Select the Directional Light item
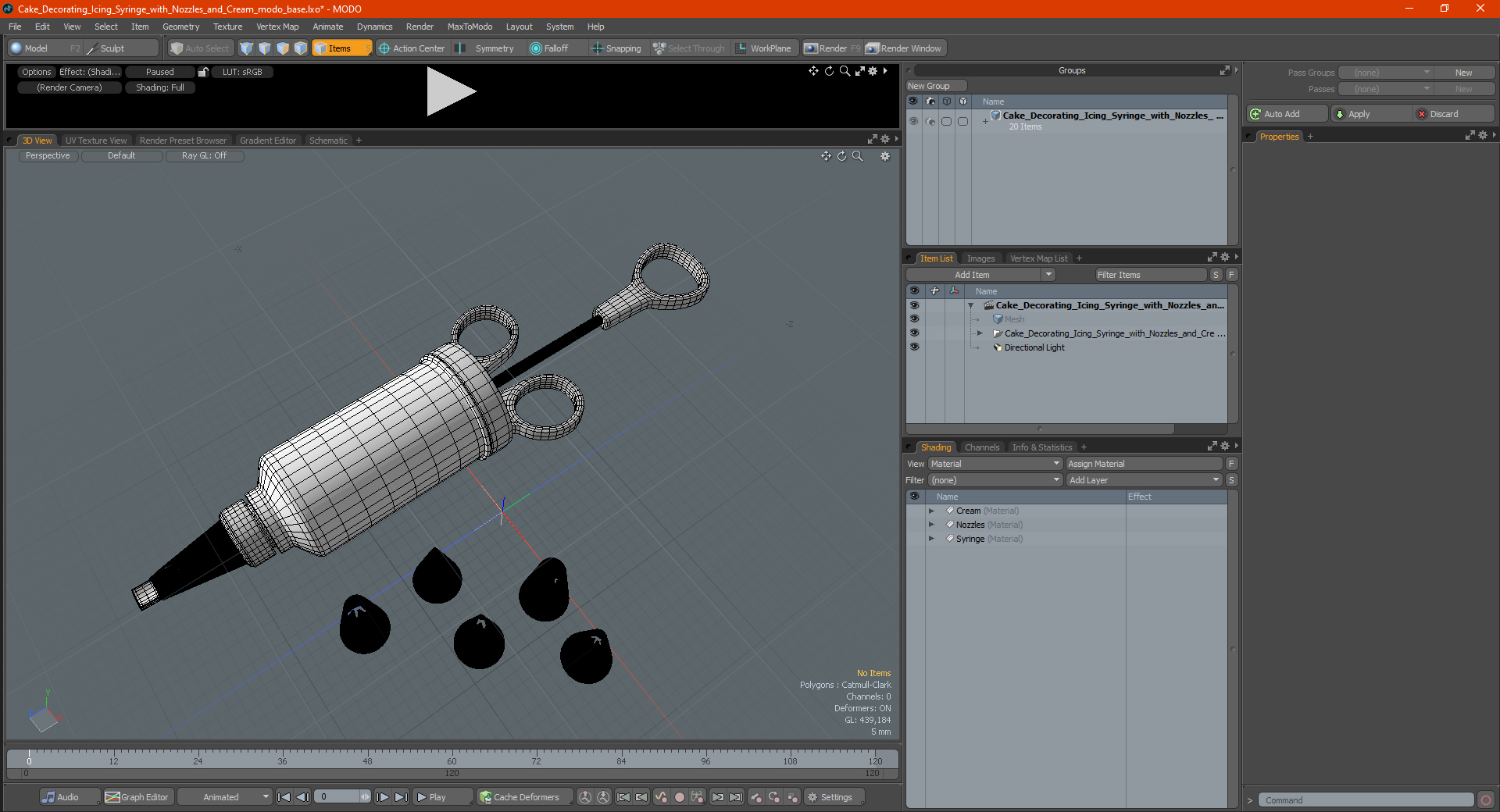1500x812 pixels. 1034,347
